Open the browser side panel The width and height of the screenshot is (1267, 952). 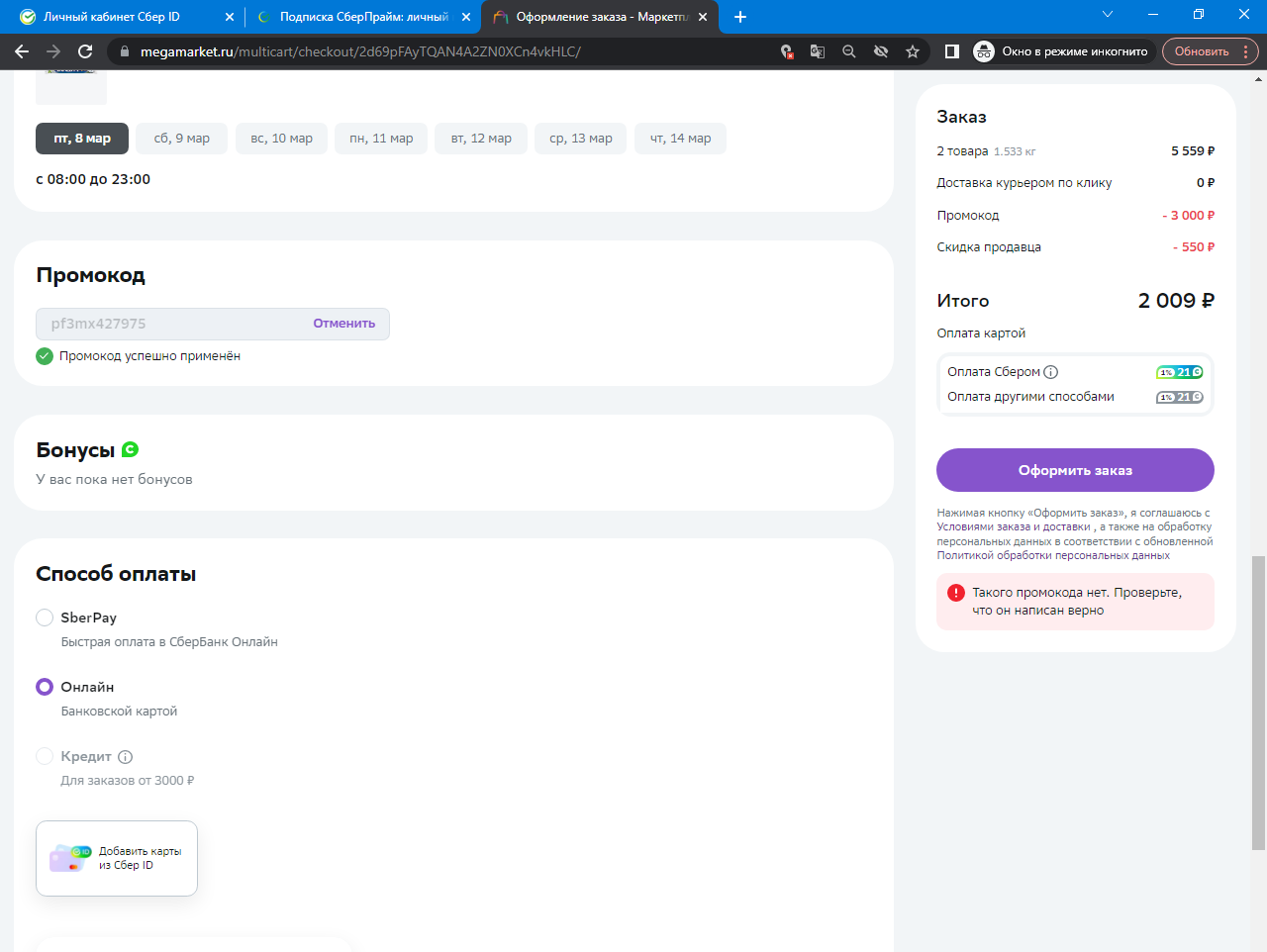pos(952,51)
